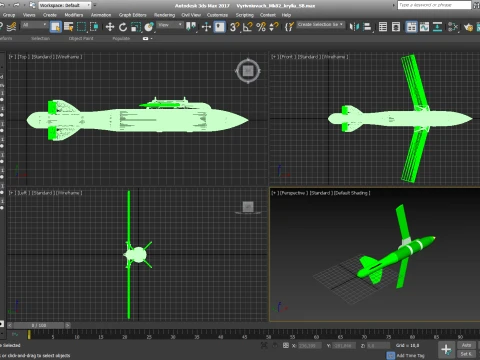The height and width of the screenshot is (360, 480).
Task: Click the search binoculars icon
Action: click(x=476, y=5)
